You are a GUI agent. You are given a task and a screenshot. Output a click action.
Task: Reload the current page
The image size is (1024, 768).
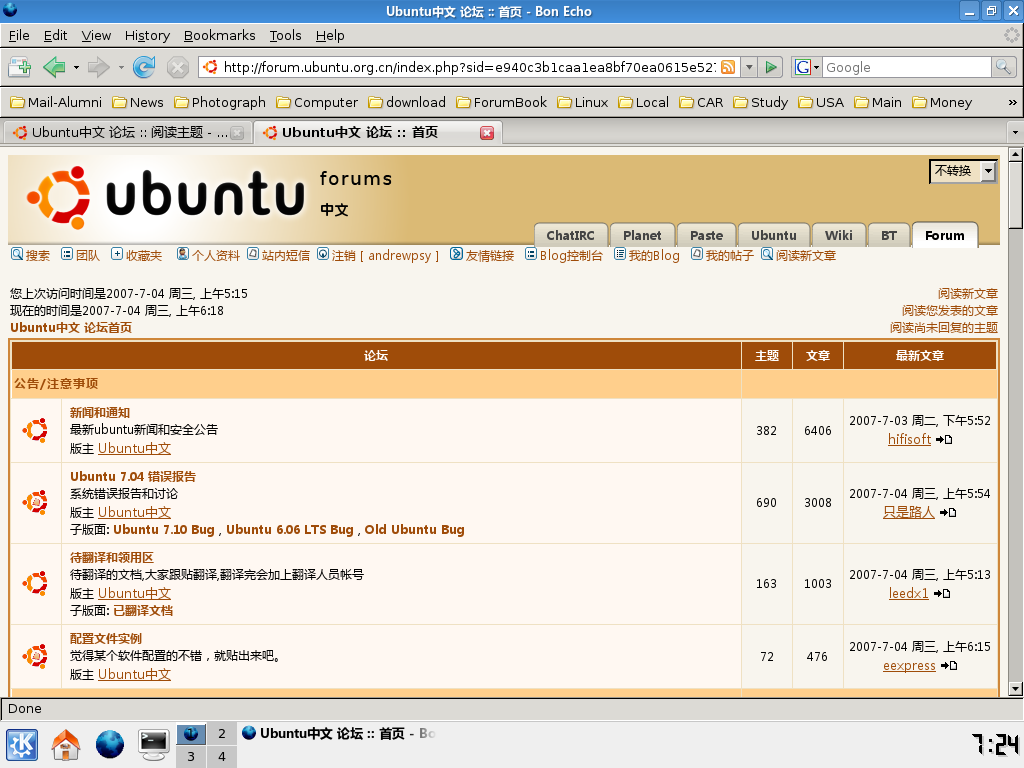[144, 67]
